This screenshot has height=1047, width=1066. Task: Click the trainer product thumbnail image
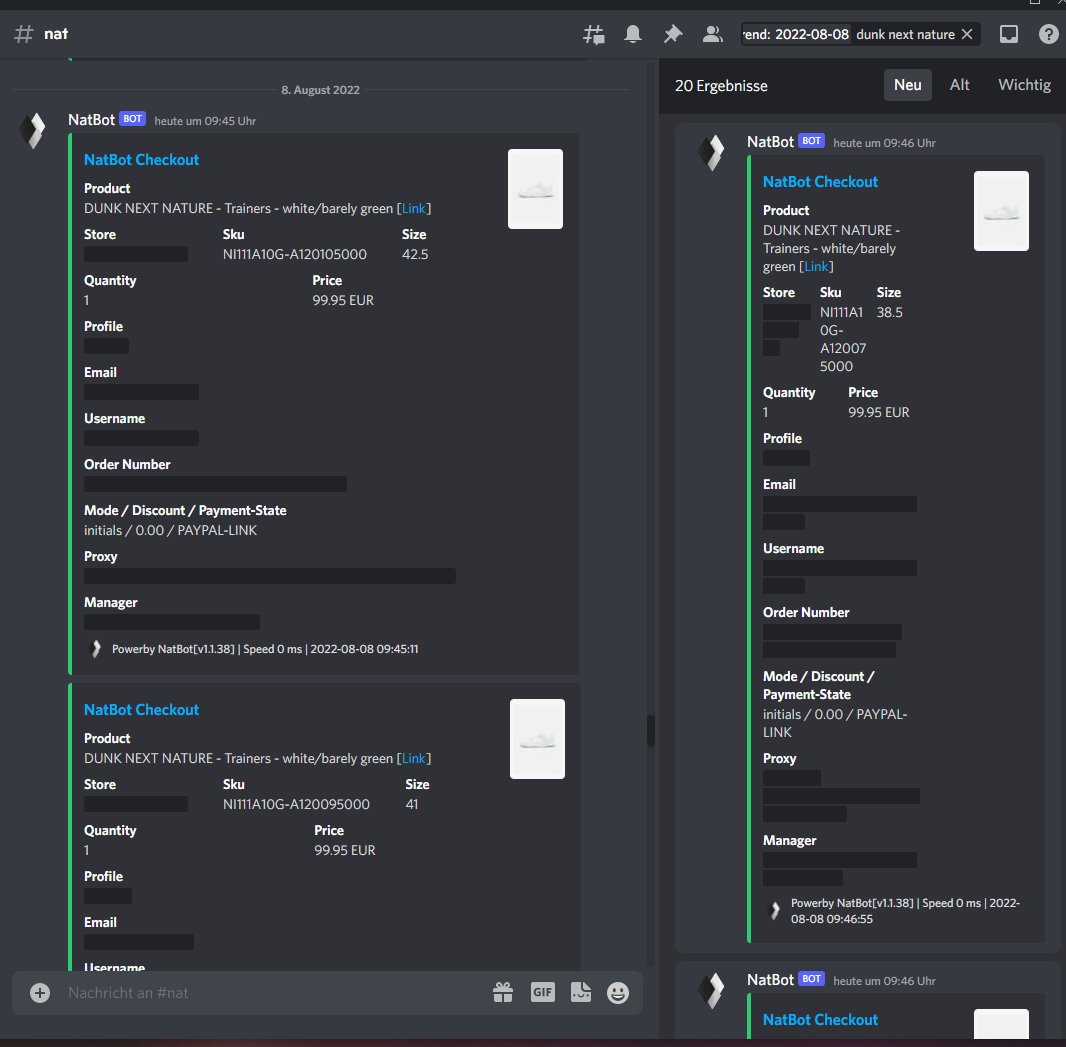point(535,188)
